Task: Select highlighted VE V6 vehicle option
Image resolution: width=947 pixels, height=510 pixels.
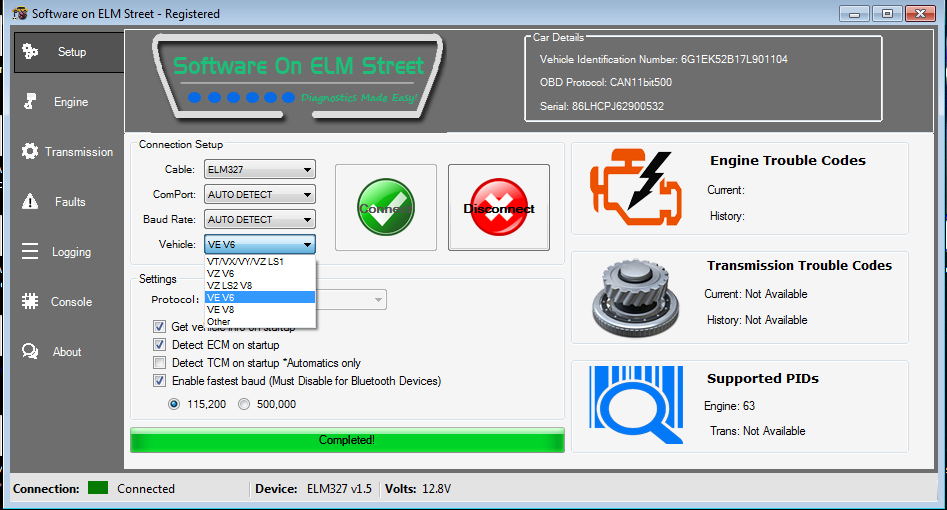Action: [x=260, y=297]
